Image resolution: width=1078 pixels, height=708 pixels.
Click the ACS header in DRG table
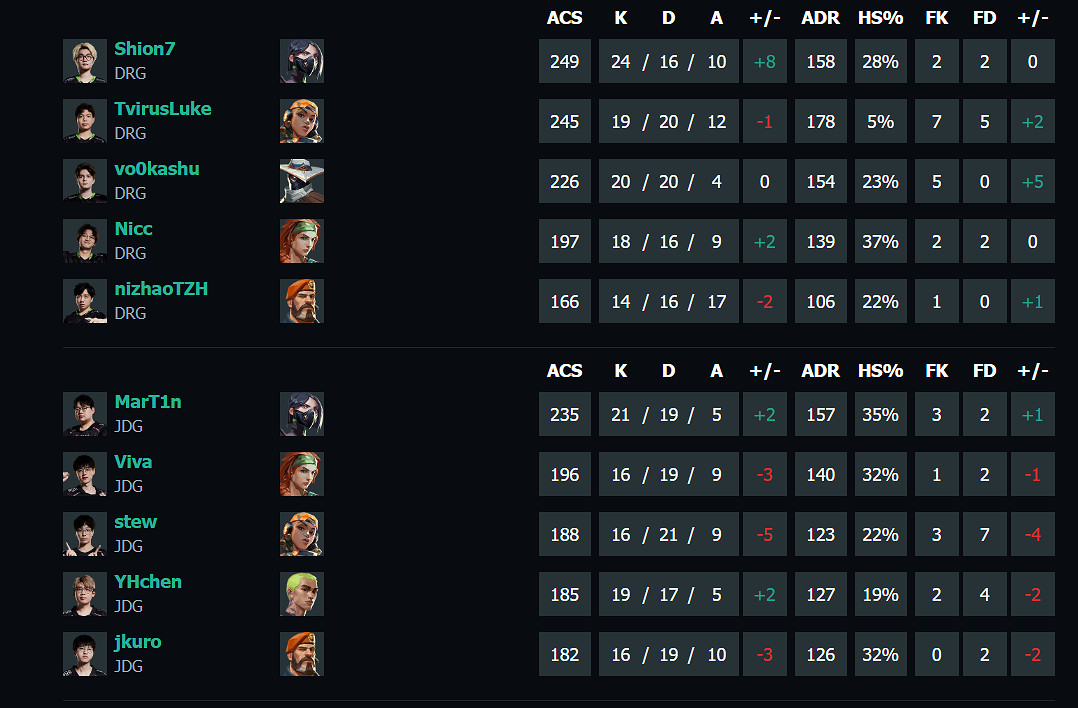[x=564, y=18]
